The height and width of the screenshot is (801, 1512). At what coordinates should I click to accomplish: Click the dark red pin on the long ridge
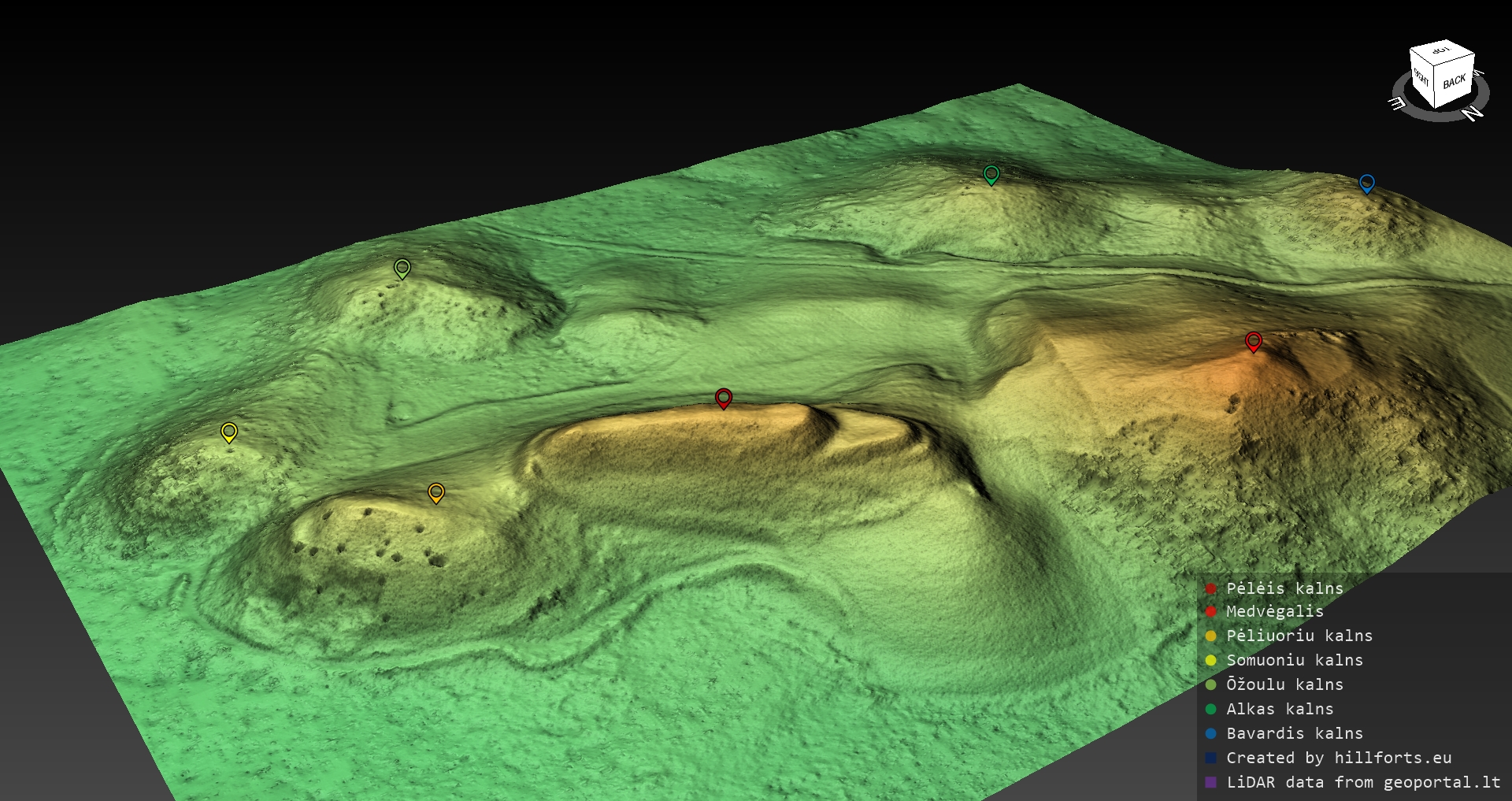tap(724, 398)
